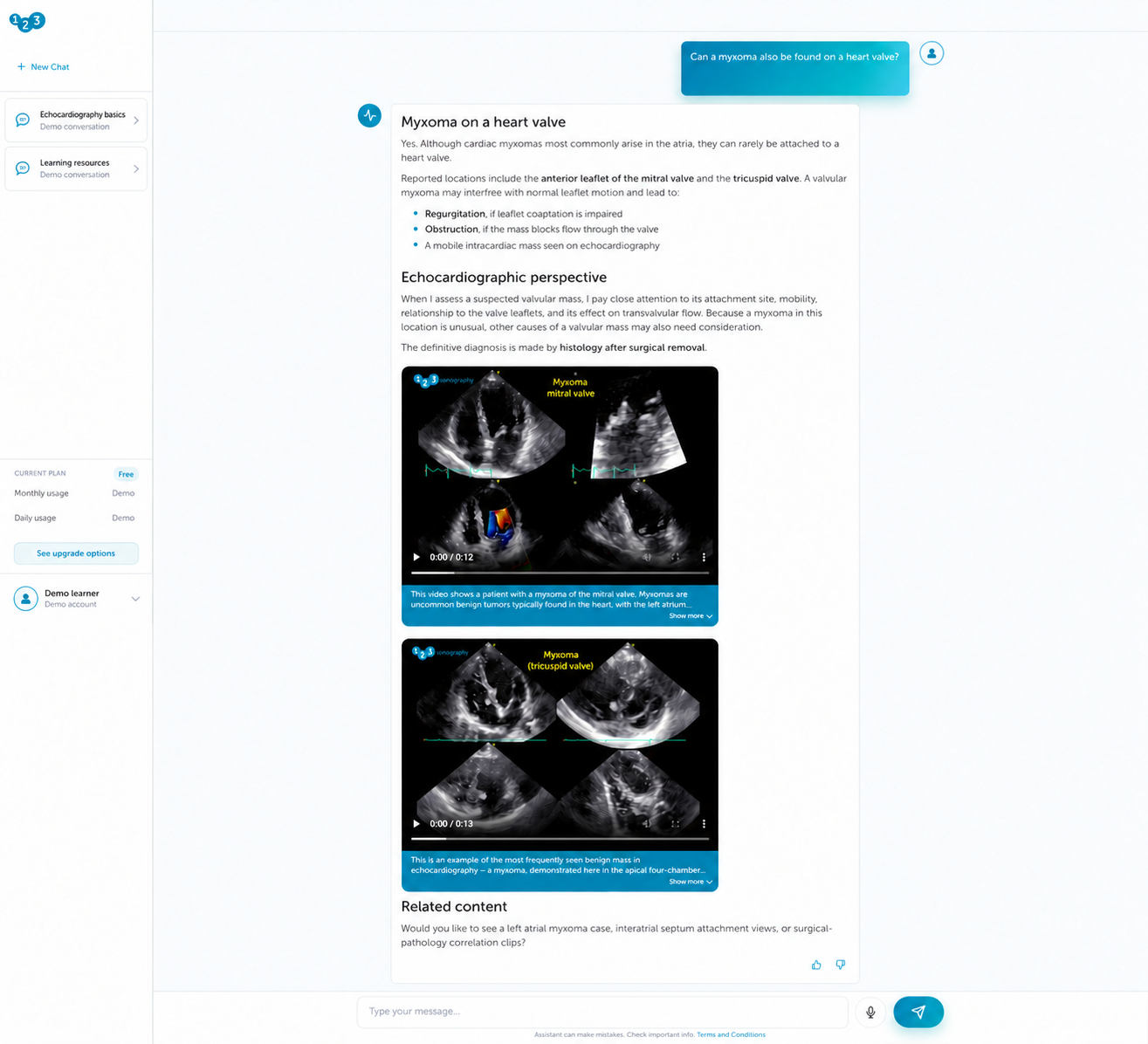Click the Related content heading

point(454,906)
